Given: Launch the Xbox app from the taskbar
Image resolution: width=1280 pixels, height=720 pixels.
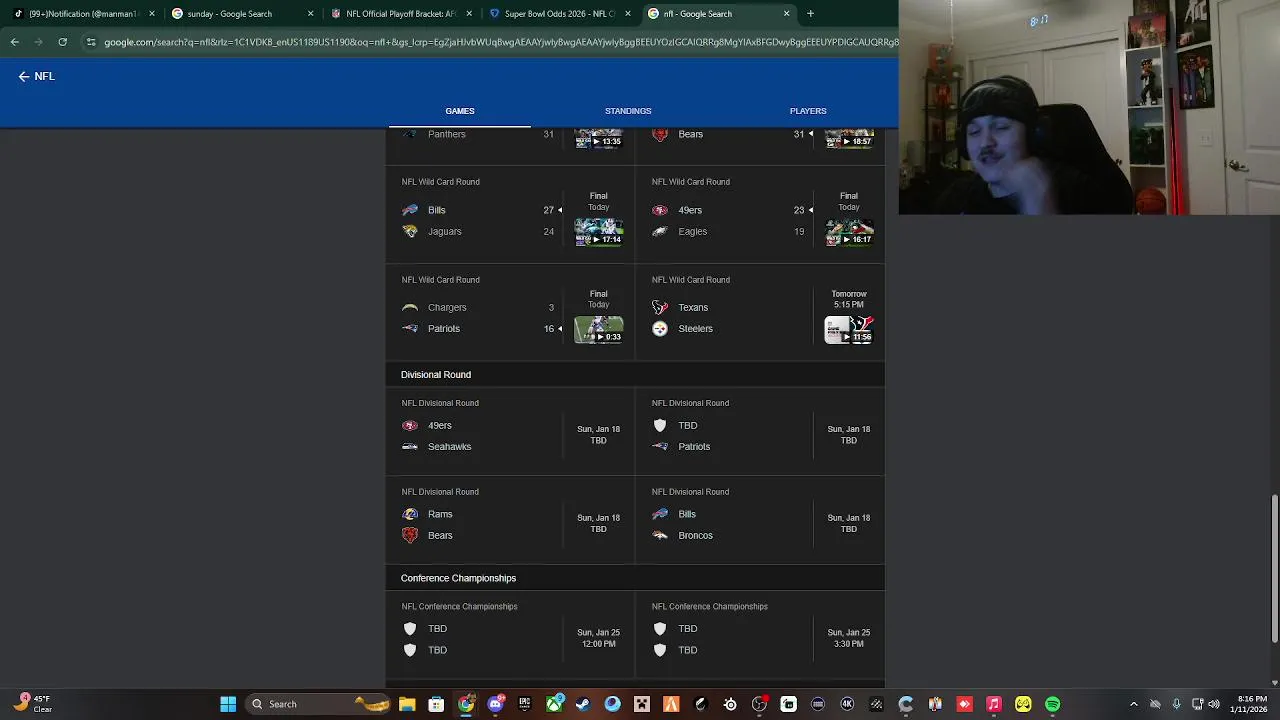Looking at the screenshot, I should [554, 704].
